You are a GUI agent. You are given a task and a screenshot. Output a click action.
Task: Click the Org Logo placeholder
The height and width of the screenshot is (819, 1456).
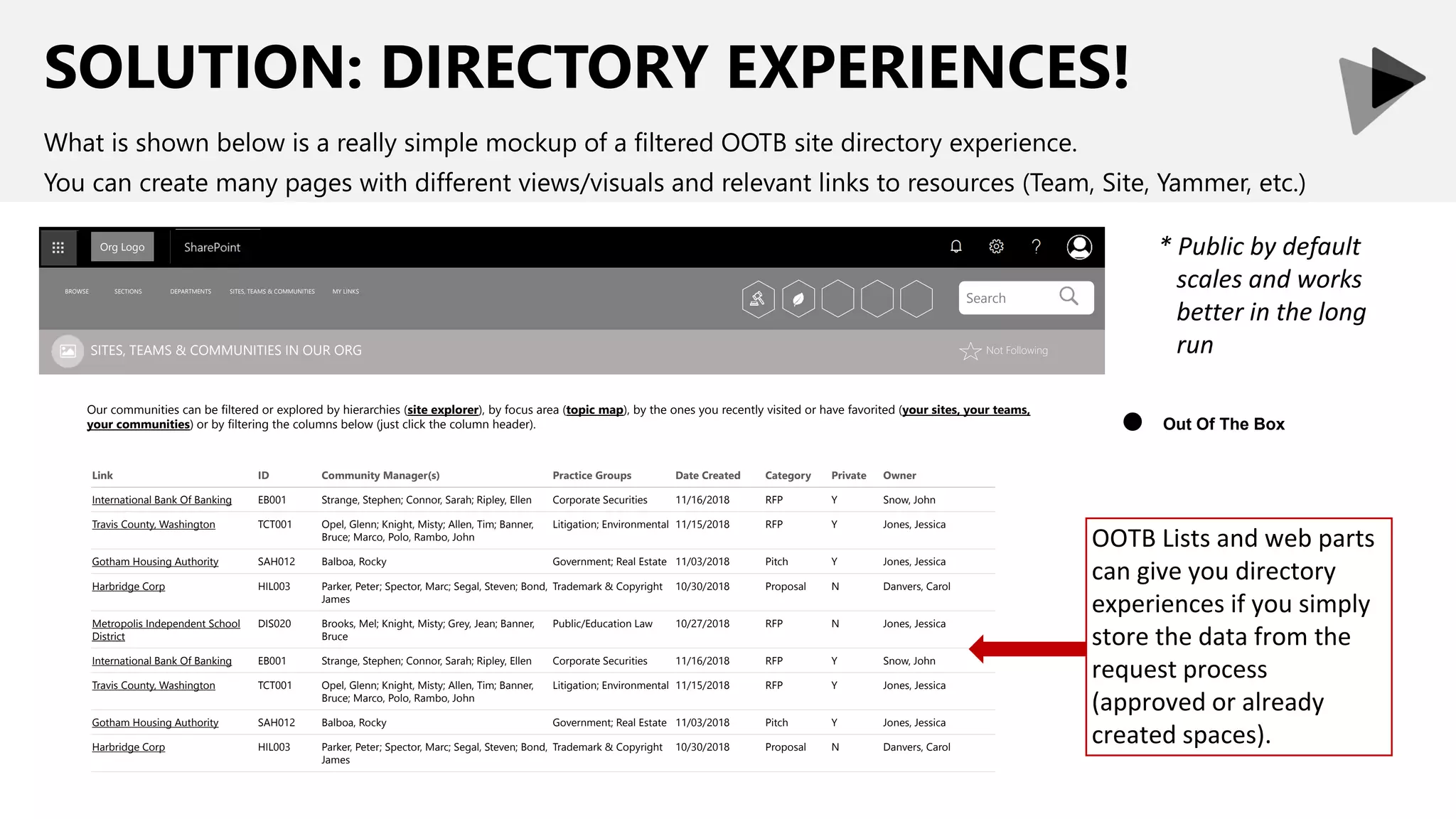pyautogui.click(x=122, y=247)
